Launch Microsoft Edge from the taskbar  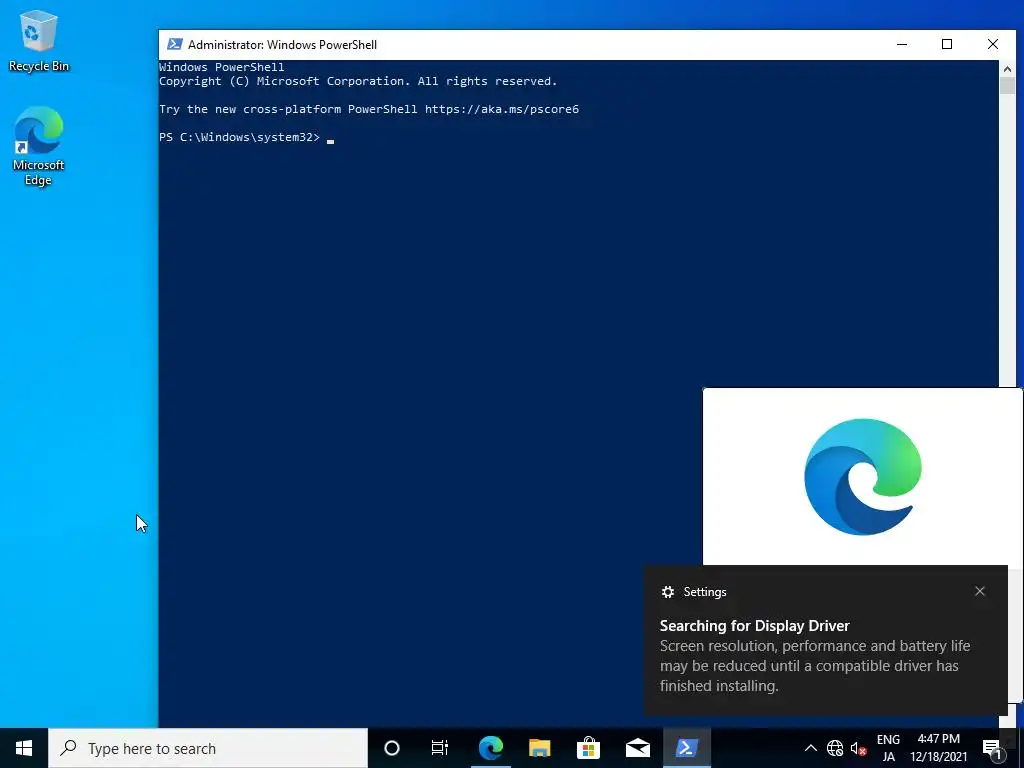(x=490, y=748)
